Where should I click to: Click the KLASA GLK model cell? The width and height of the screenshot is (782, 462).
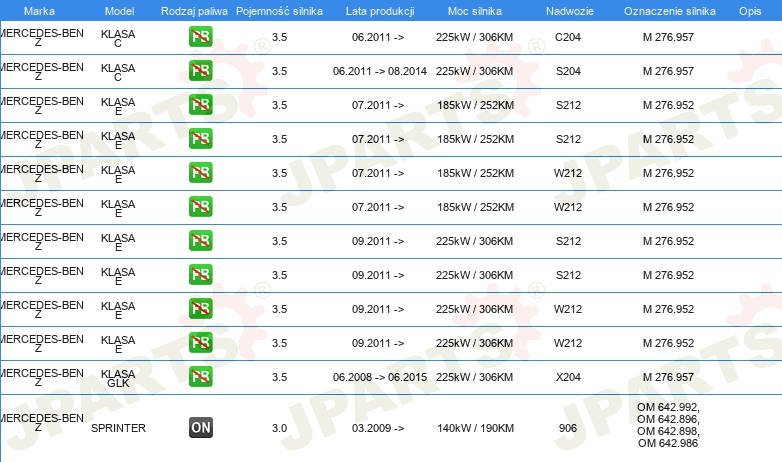pyautogui.click(x=118, y=378)
